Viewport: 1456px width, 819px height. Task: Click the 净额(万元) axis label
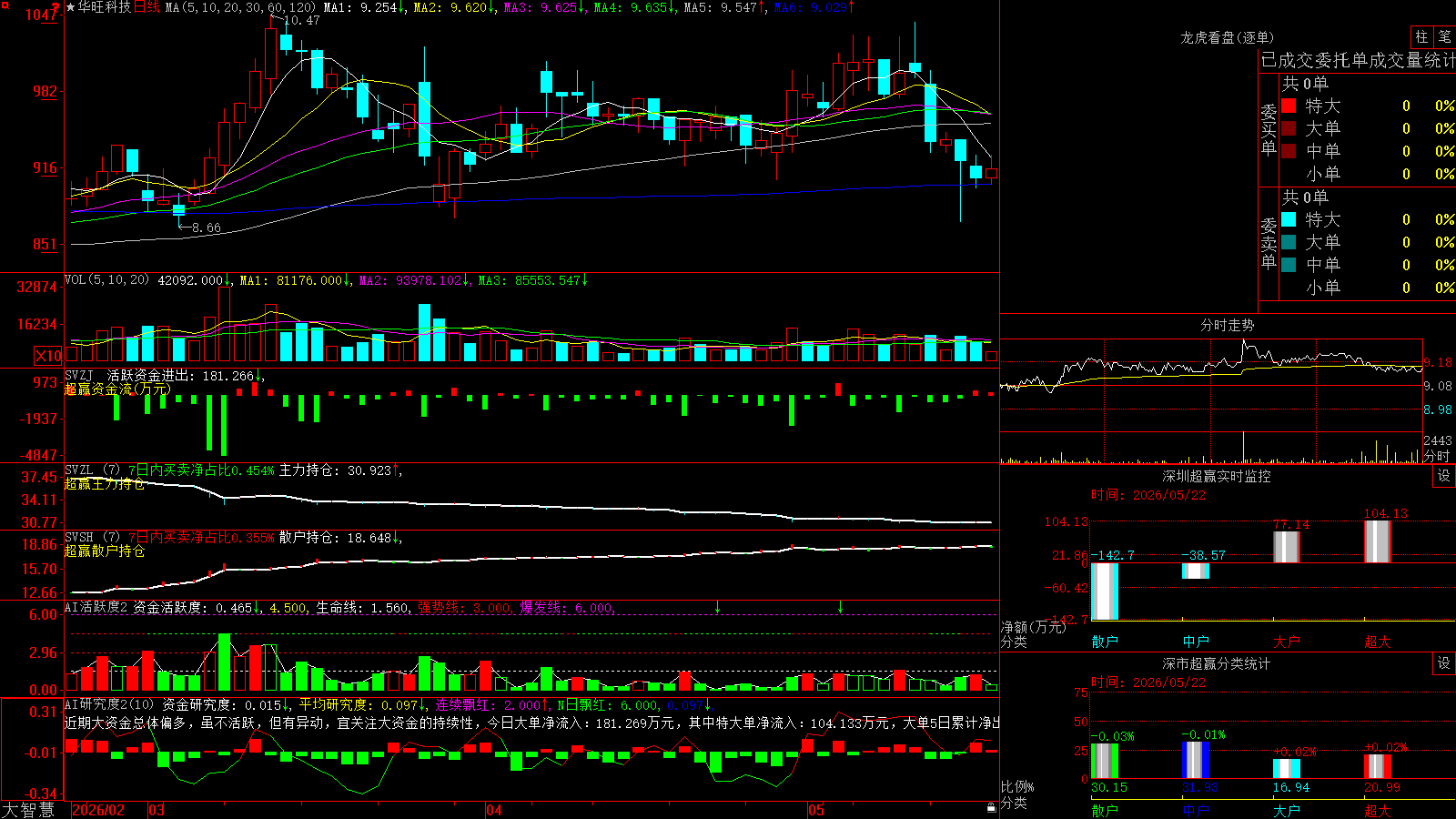[1033, 627]
